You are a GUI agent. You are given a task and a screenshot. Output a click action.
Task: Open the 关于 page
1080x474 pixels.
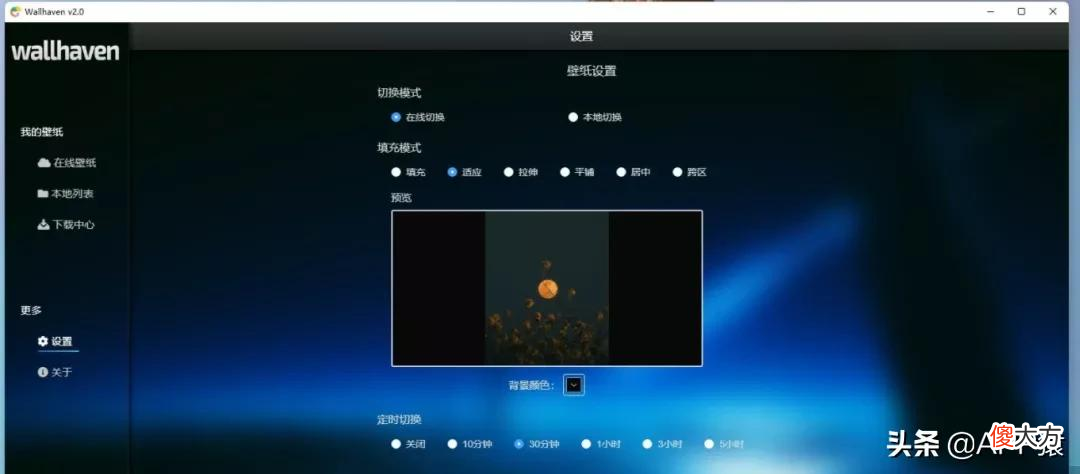(55, 372)
